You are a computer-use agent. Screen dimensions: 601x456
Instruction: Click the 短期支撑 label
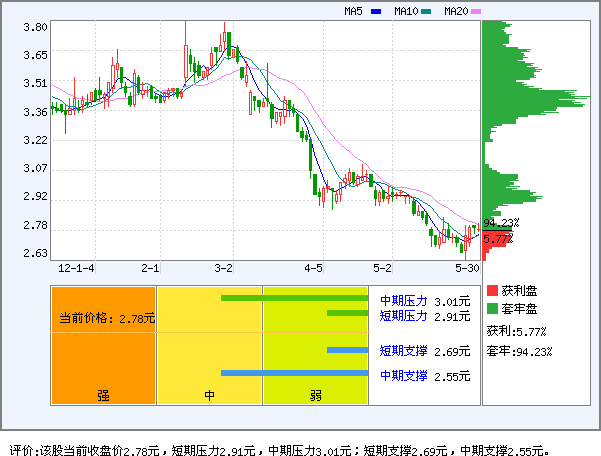pos(404,351)
